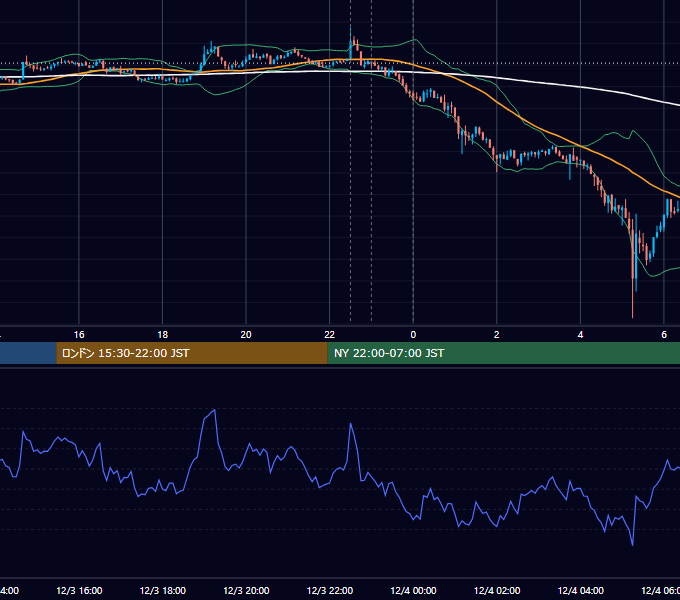Click the 12/4 02:00 label on indicator axis
Screen dimensions: 680x600
[497, 590]
